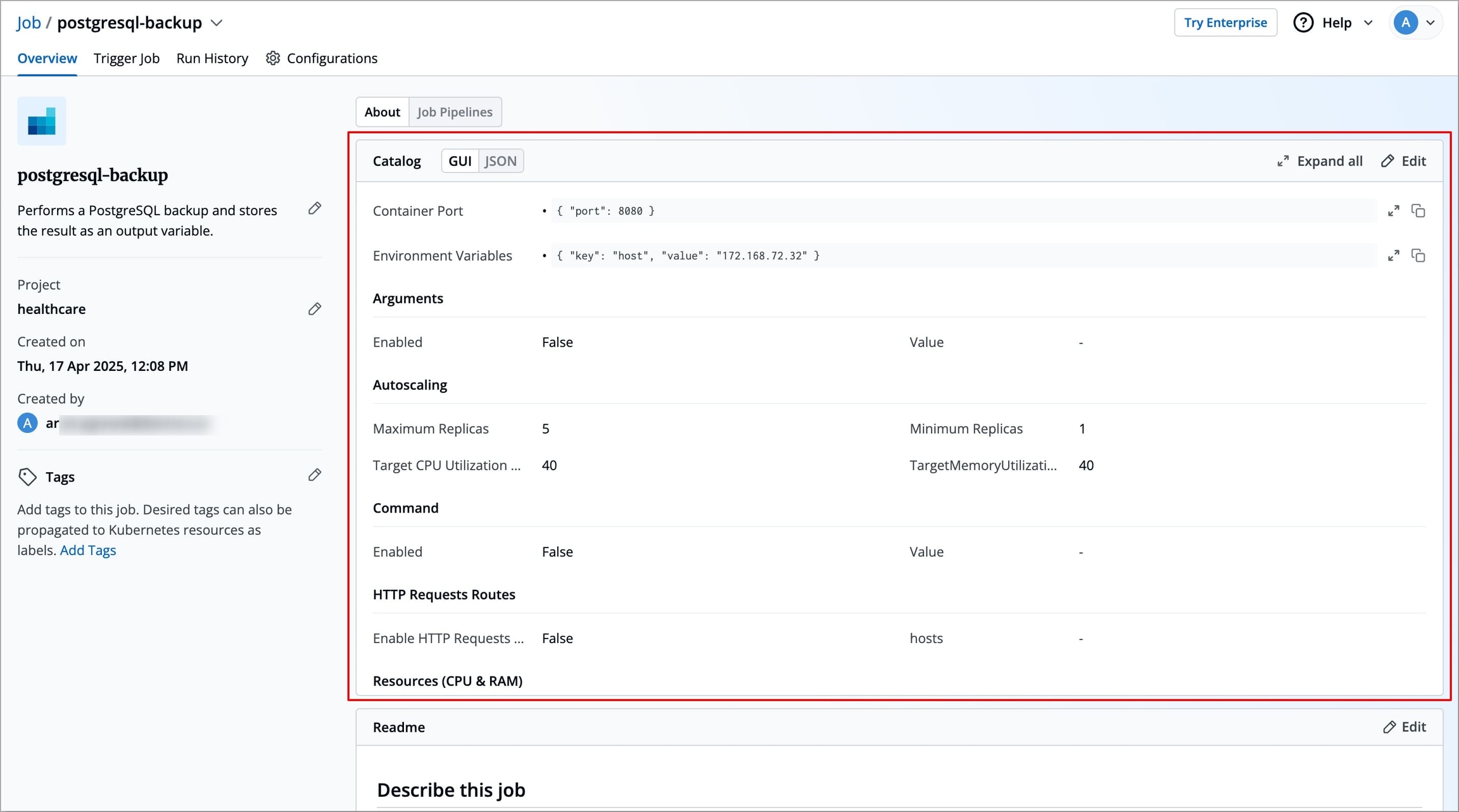Switch catalog view to JSON
1459x812 pixels.
[500, 161]
